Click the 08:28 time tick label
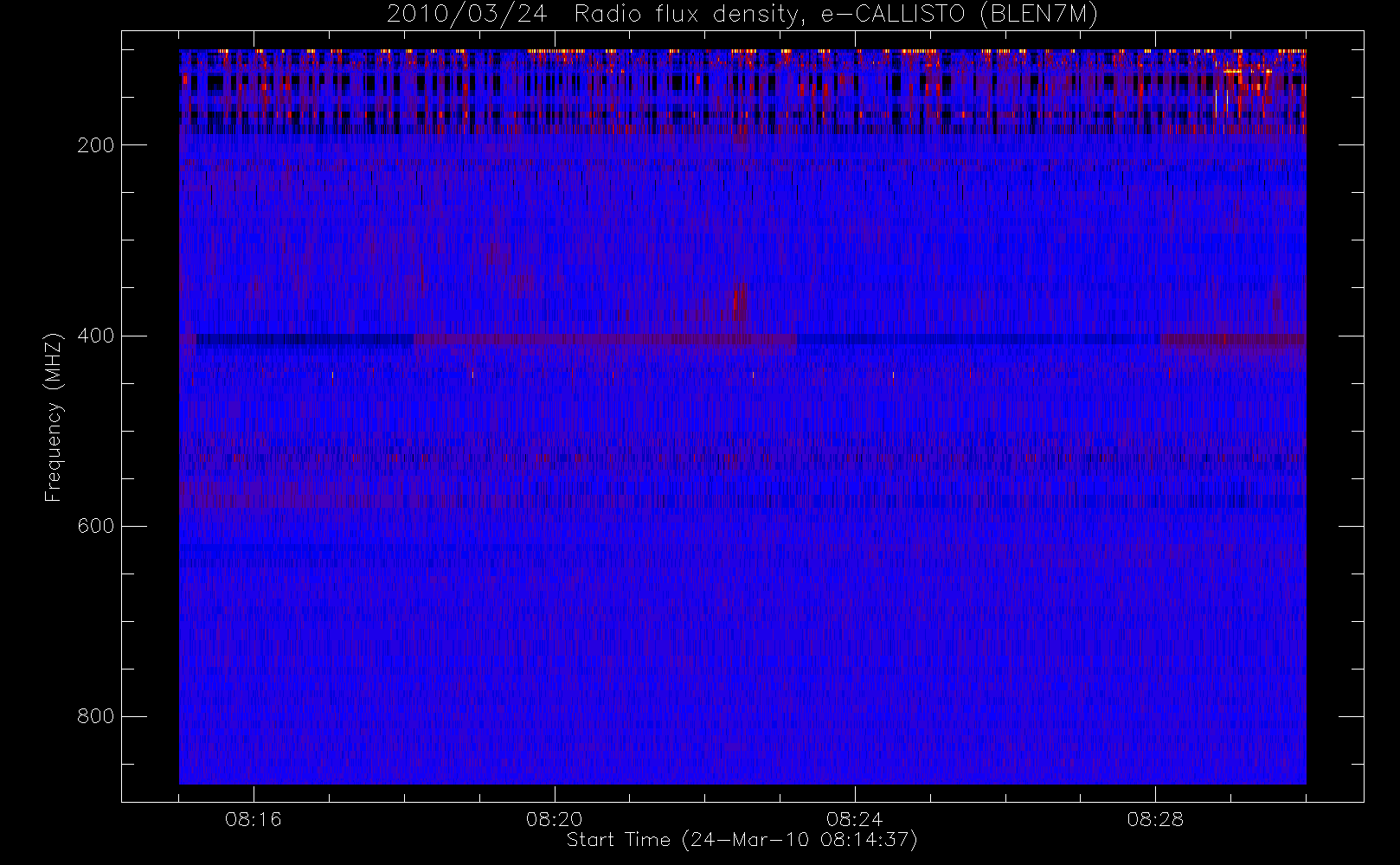The height and width of the screenshot is (865, 1400). (1155, 819)
